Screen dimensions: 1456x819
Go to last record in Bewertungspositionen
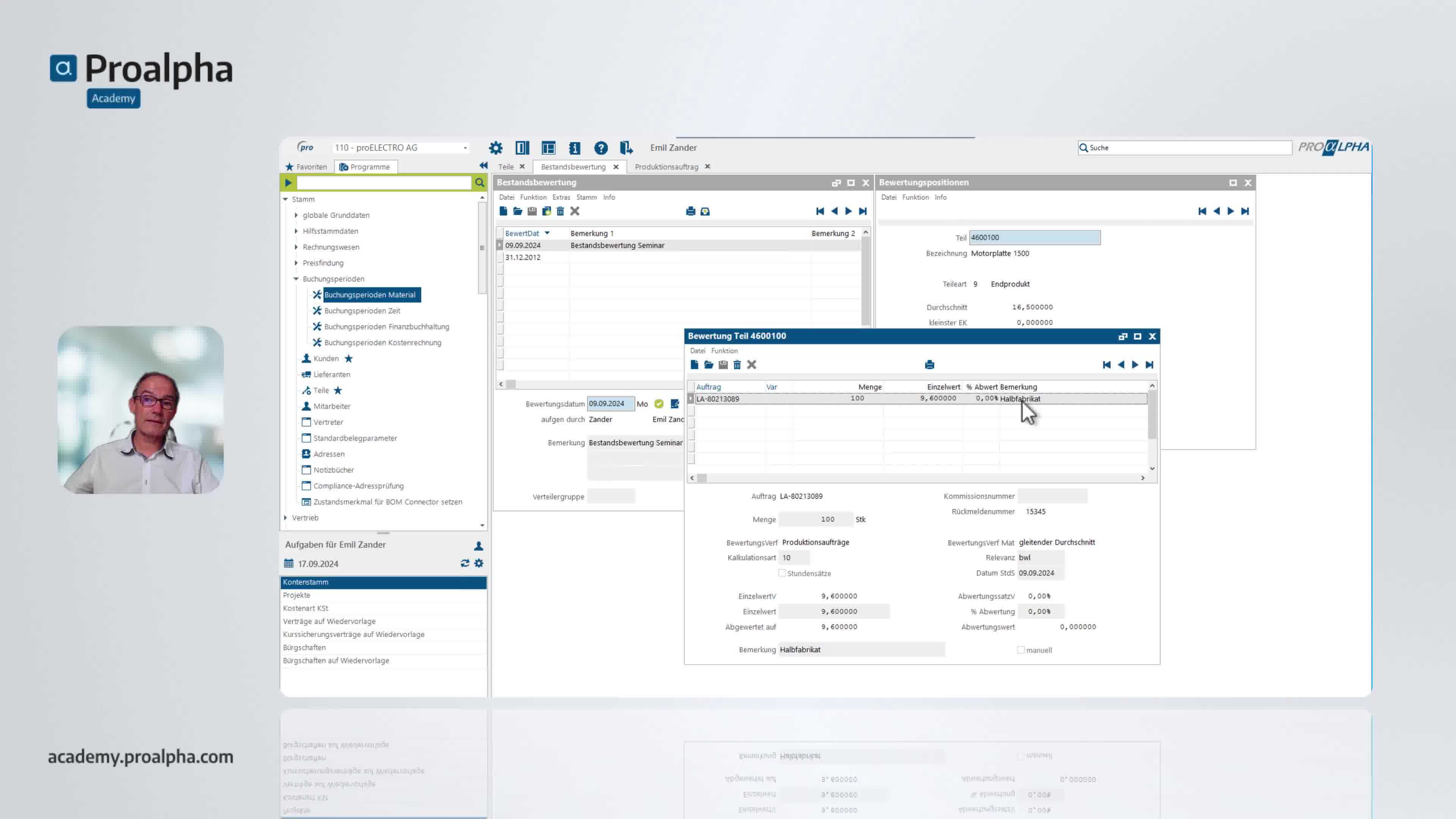[1244, 212]
